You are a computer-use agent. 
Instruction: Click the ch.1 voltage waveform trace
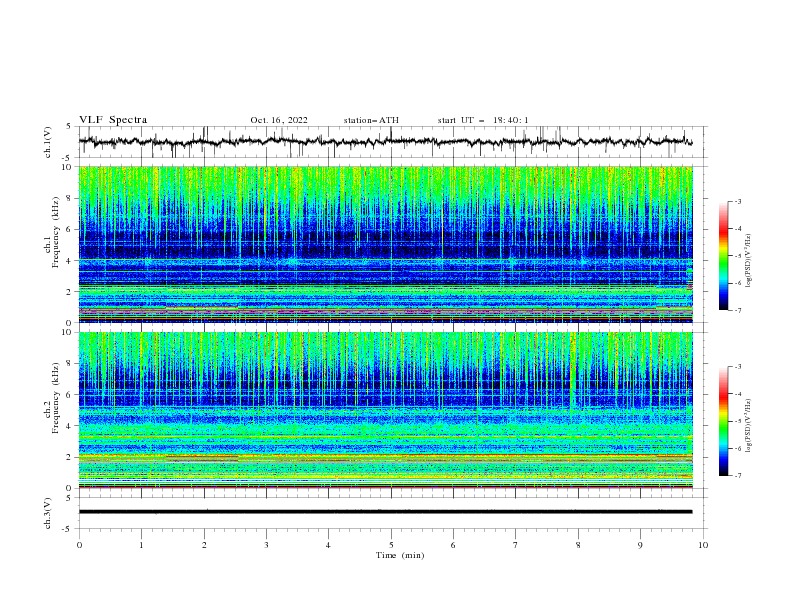click(x=385, y=142)
